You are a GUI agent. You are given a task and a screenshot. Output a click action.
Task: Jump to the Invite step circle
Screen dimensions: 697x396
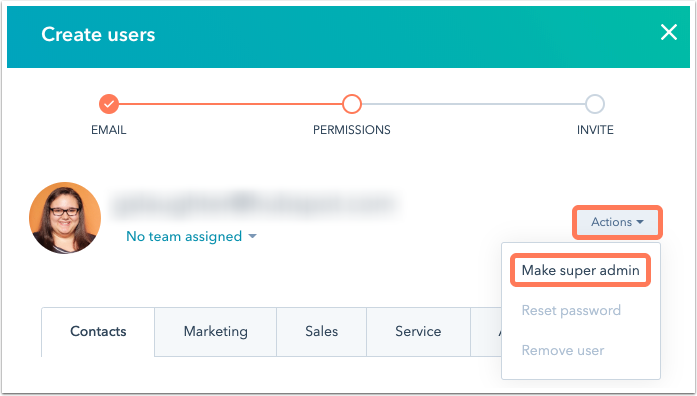click(595, 104)
